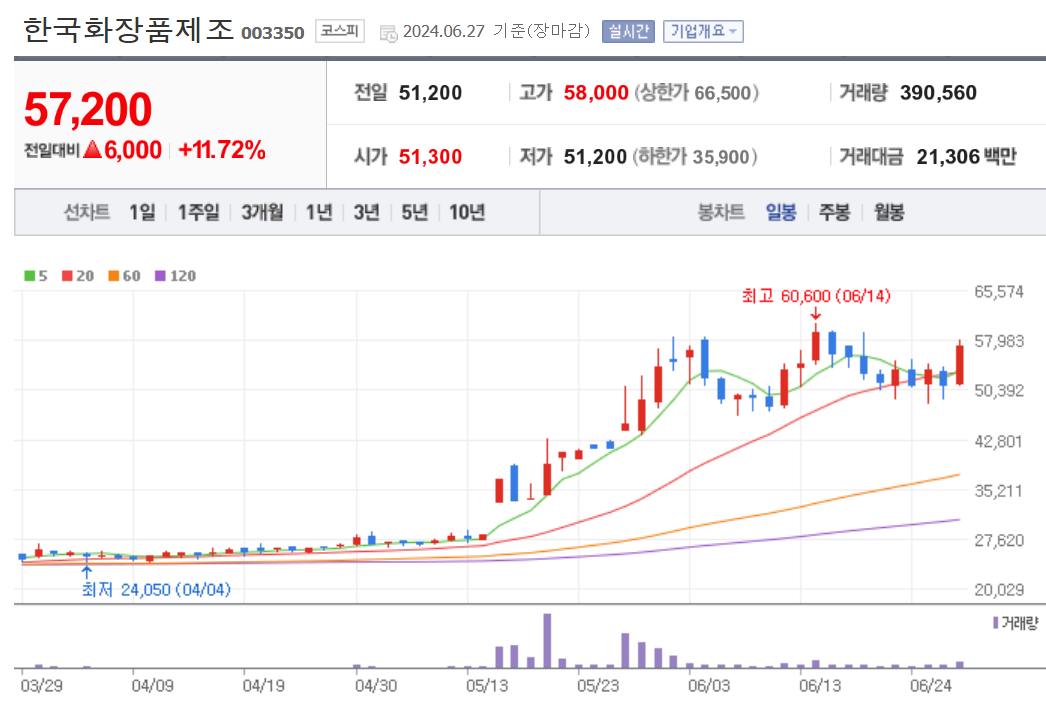The width and height of the screenshot is (1046, 716).
Task: Click the 하한가 35,900 text
Action: pyautogui.click(x=695, y=157)
